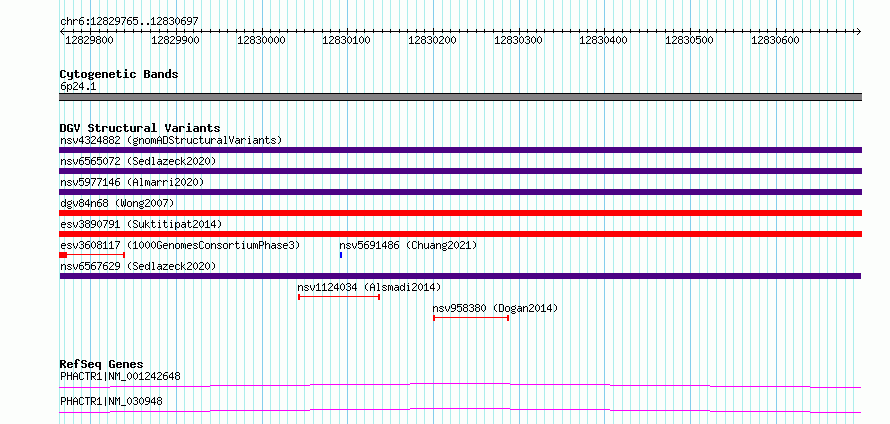Click the 12830400 ruler position label

603,40
